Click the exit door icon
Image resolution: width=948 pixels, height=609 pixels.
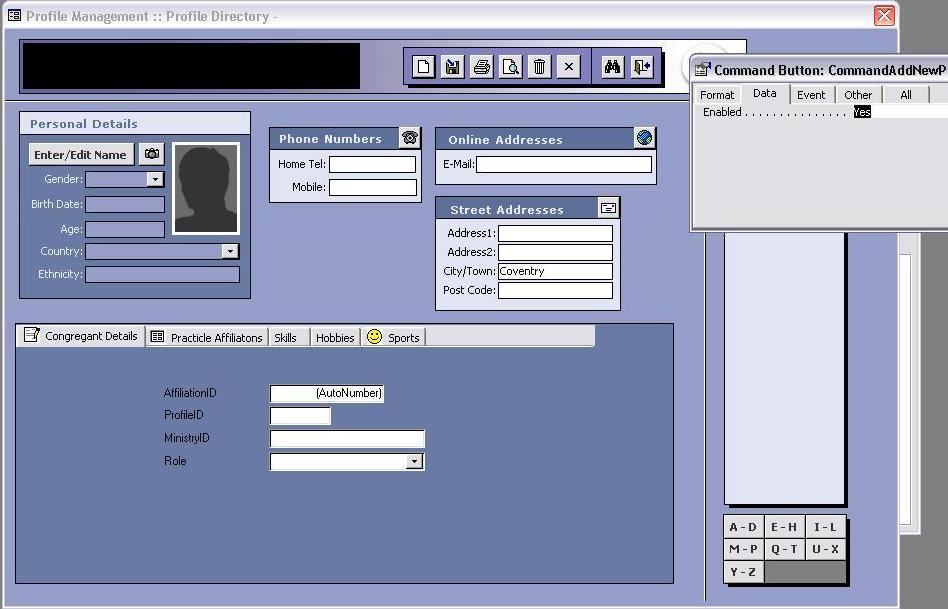tap(642, 67)
